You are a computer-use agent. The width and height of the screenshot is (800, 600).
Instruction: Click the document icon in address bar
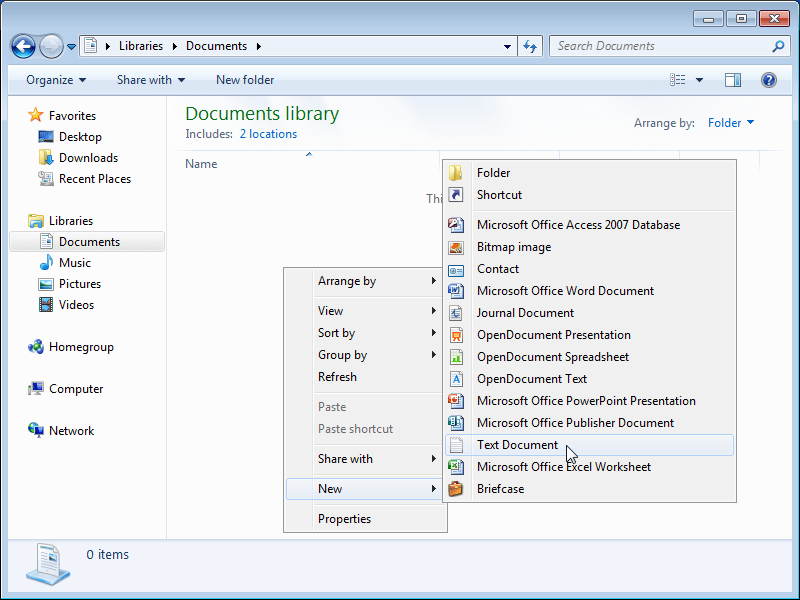[91, 46]
